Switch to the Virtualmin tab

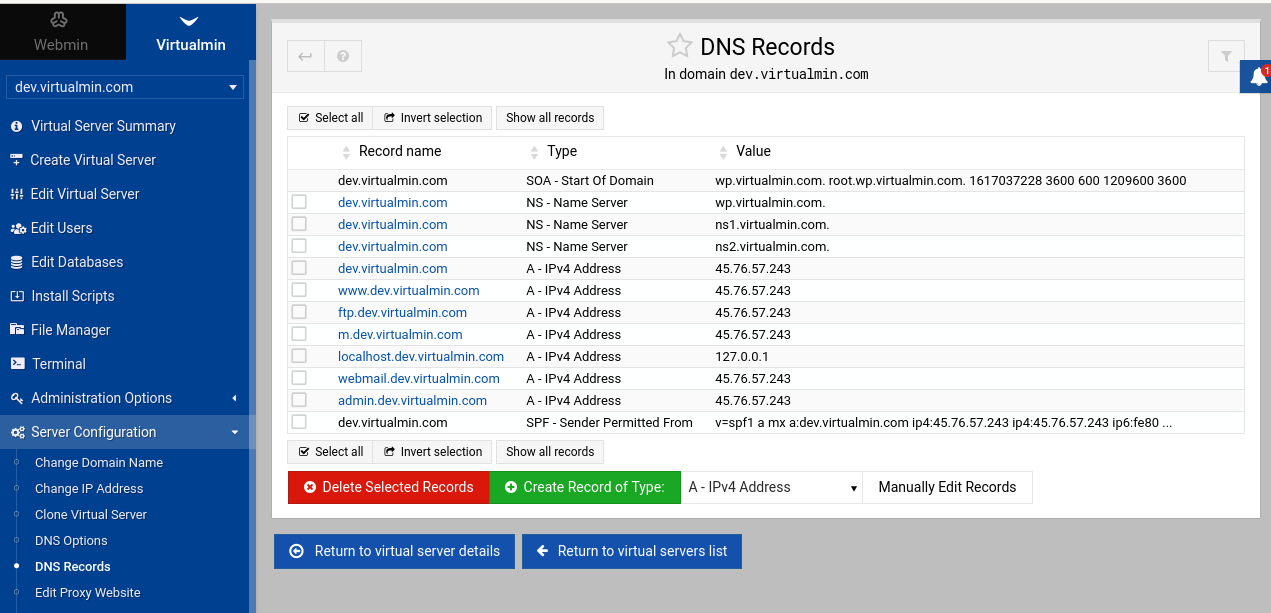point(191,32)
